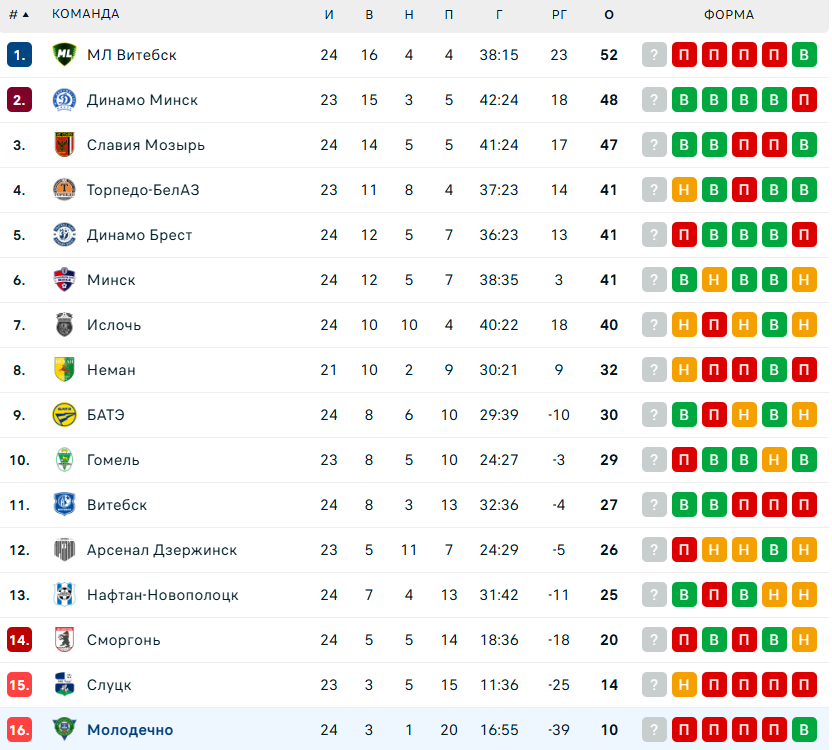The height and width of the screenshot is (750, 832).
Task: Open the Нафтан-Новополоцк team link
Action: coord(162,595)
